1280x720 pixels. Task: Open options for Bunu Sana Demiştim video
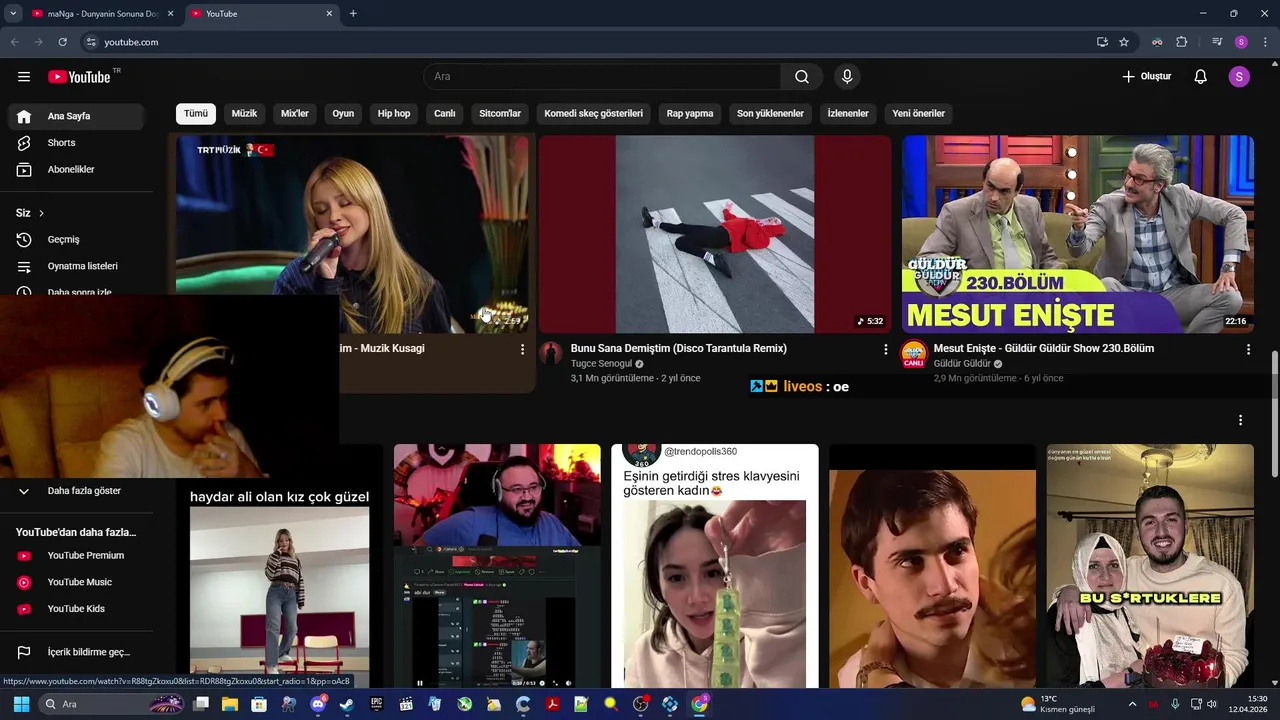[885, 349]
